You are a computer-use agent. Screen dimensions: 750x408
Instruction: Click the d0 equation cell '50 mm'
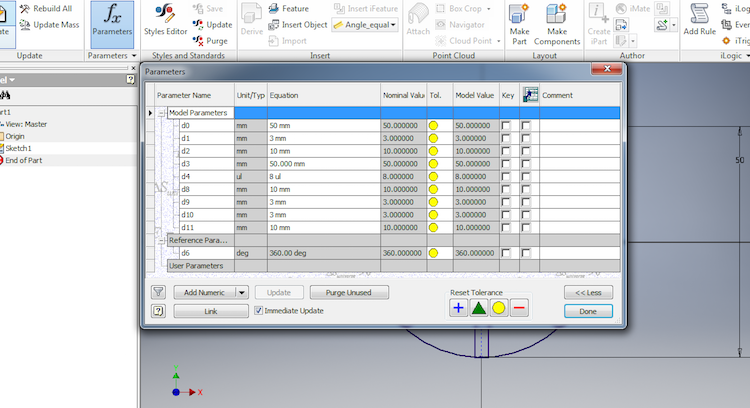(324, 125)
